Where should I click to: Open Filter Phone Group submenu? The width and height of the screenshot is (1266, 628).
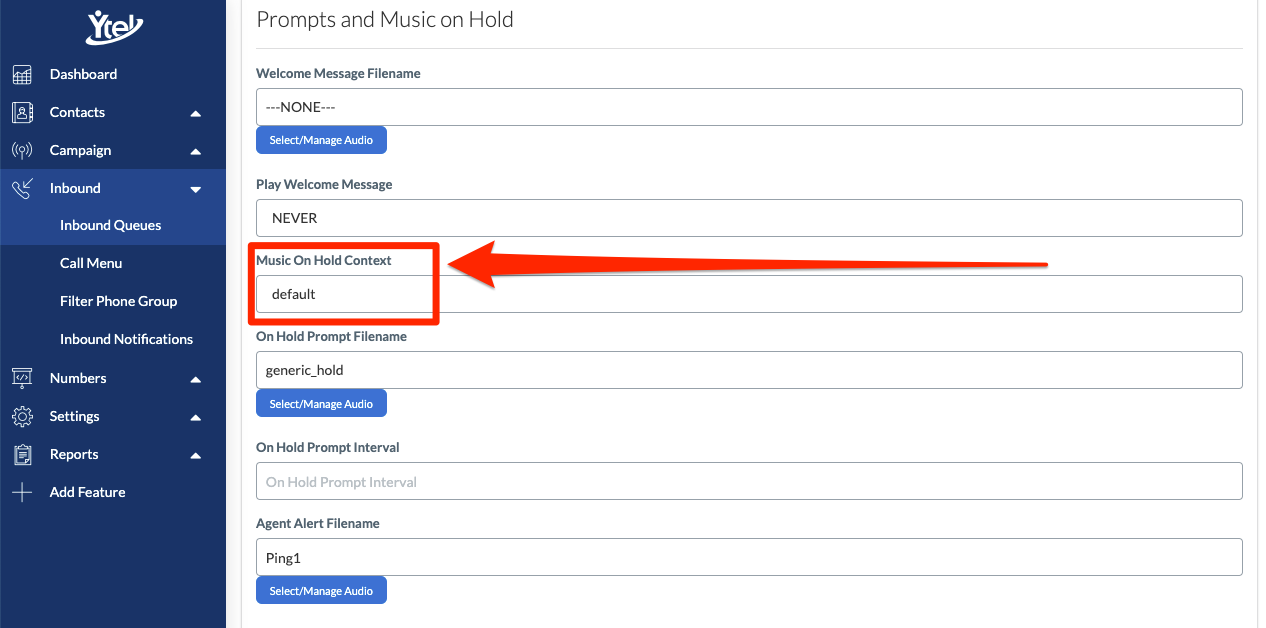tap(118, 301)
